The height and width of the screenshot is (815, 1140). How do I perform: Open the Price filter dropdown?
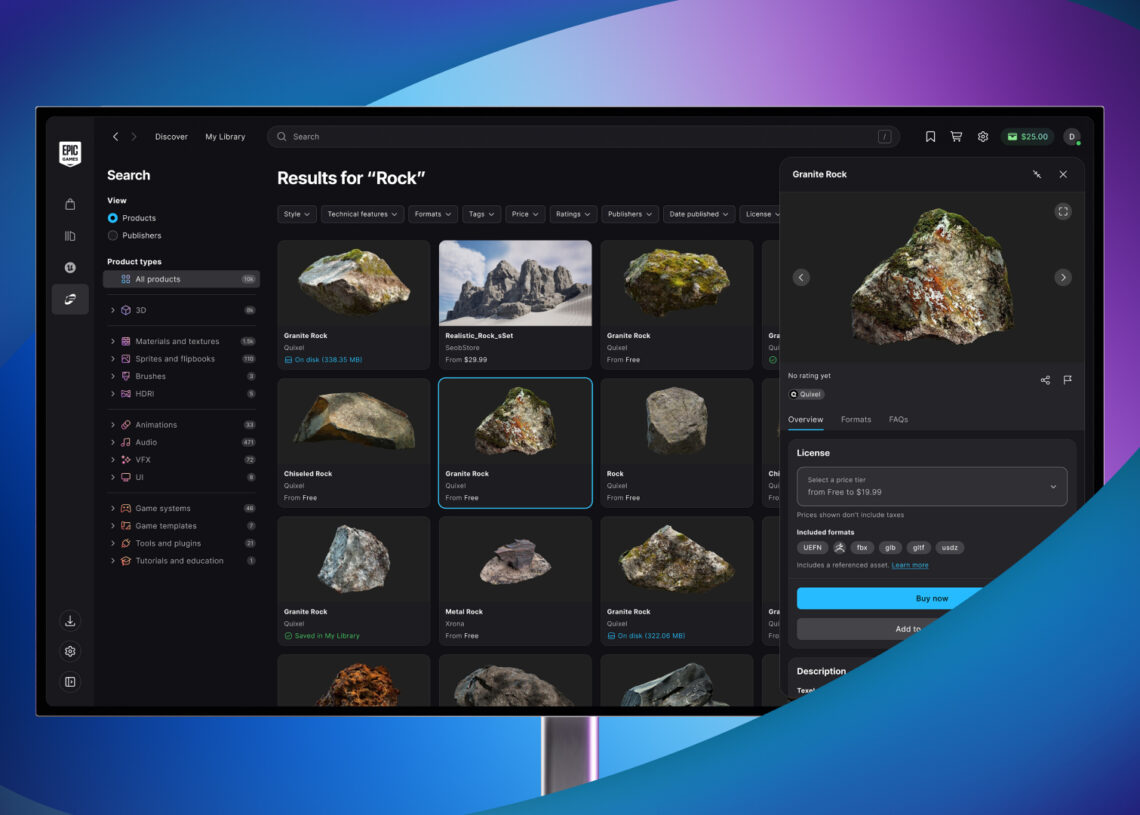[x=524, y=213]
